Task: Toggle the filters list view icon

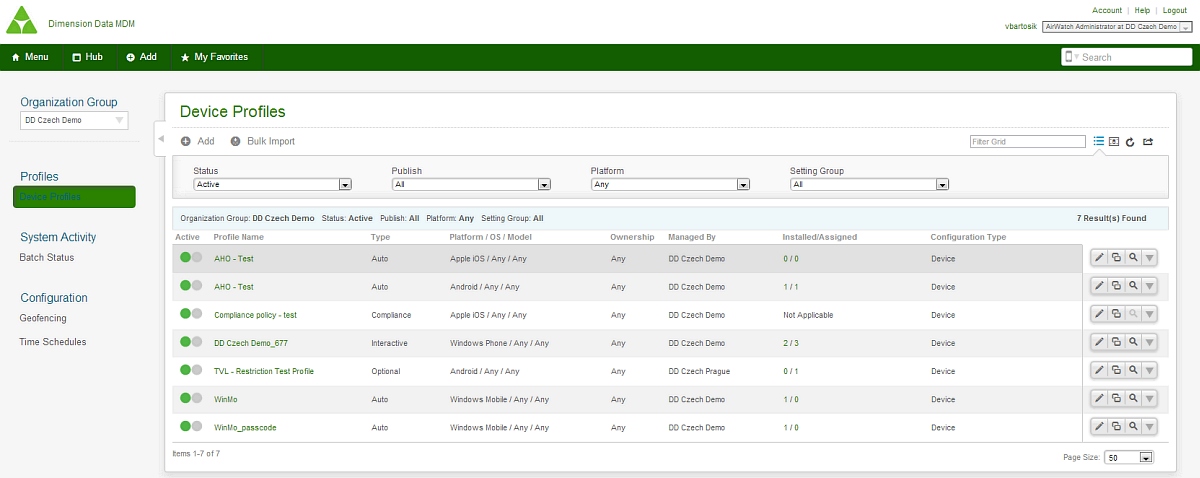Action: pyautogui.click(x=1099, y=141)
